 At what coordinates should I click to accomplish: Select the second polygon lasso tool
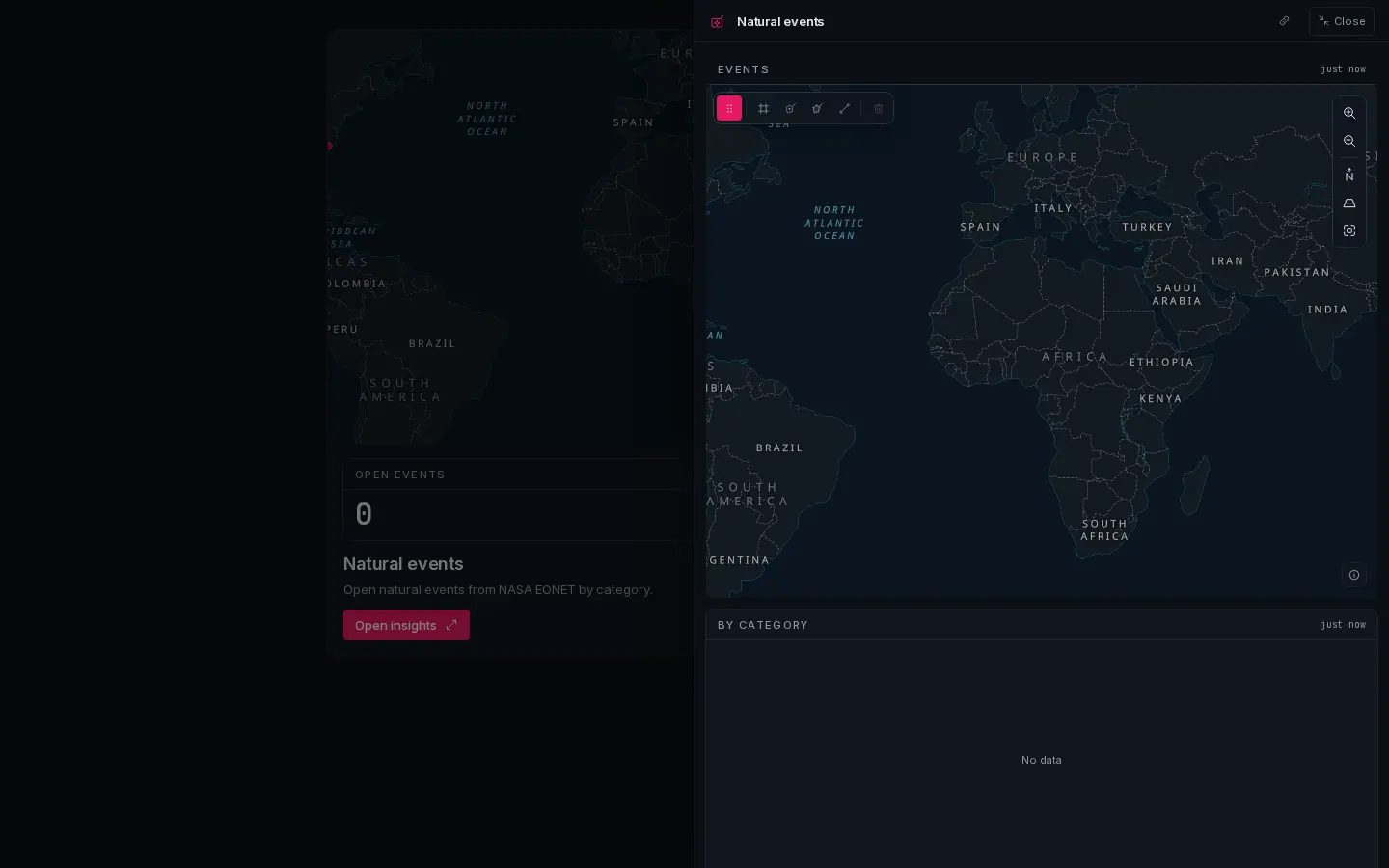pos(817,108)
